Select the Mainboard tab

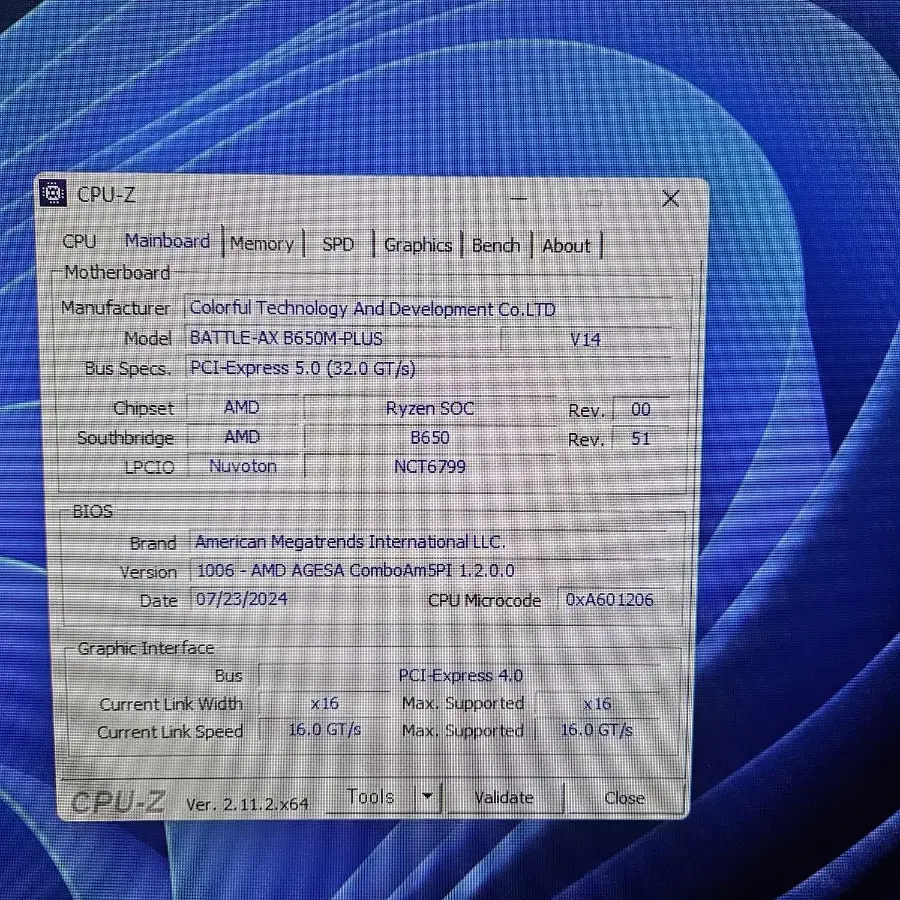tap(167, 241)
